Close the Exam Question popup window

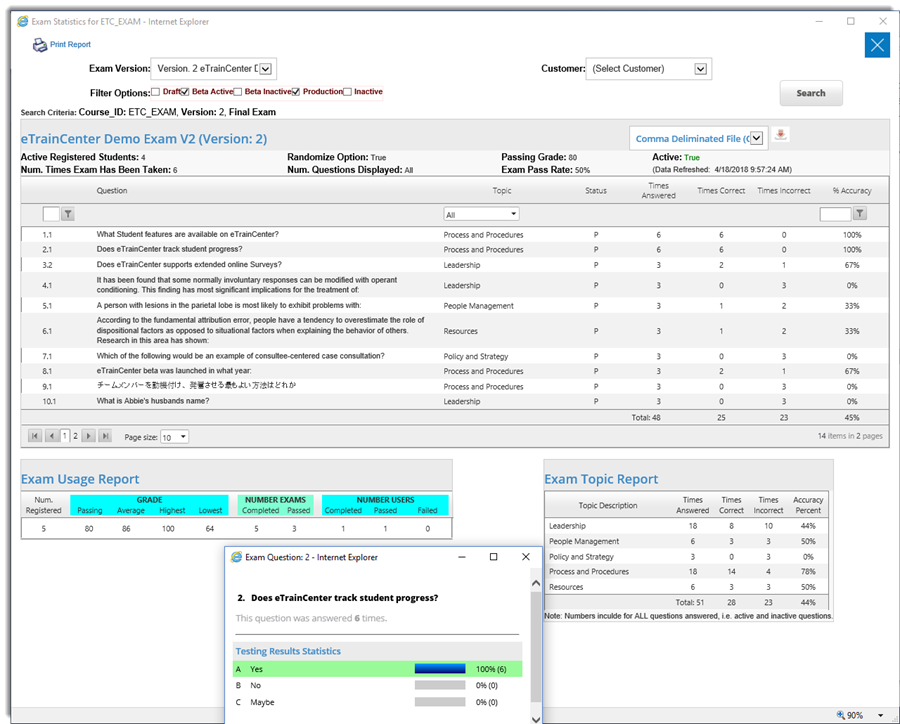pyautogui.click(x=525, y=557)
